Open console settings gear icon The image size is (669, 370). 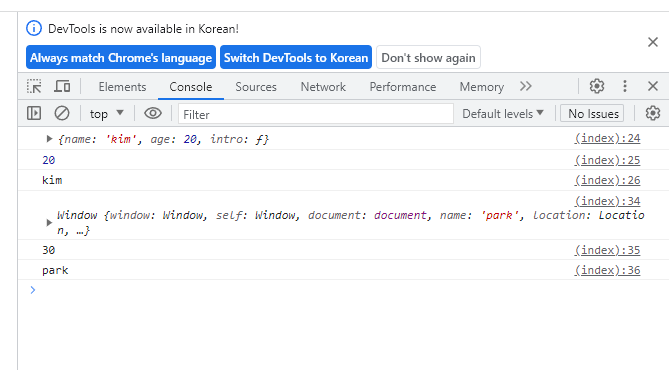pos(652,114)
